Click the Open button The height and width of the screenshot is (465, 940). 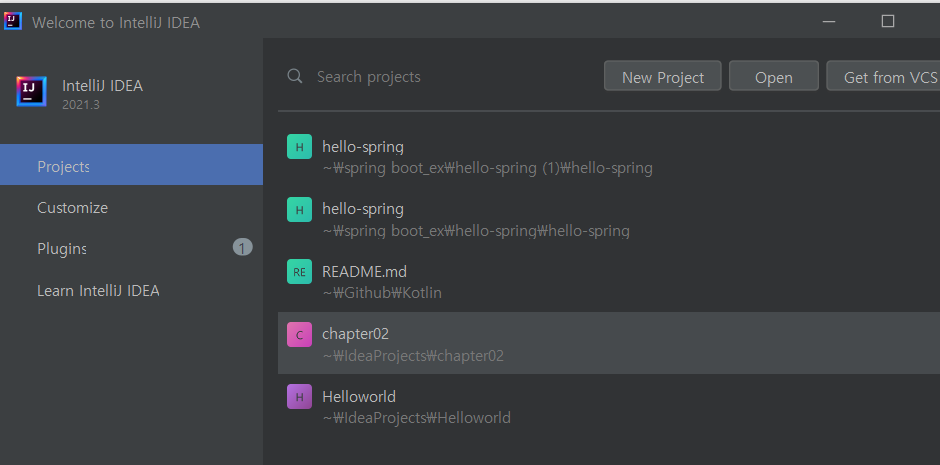coord(773,77)
